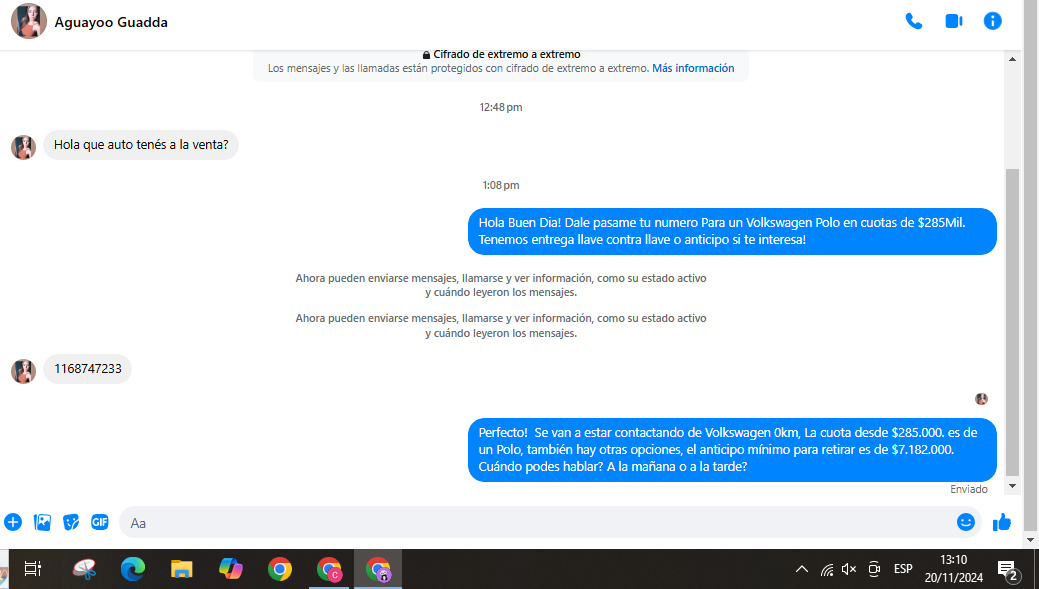The image size is (1039, 589).
Task: Click the muted volume tray icon
Action: tap(849, 569)
